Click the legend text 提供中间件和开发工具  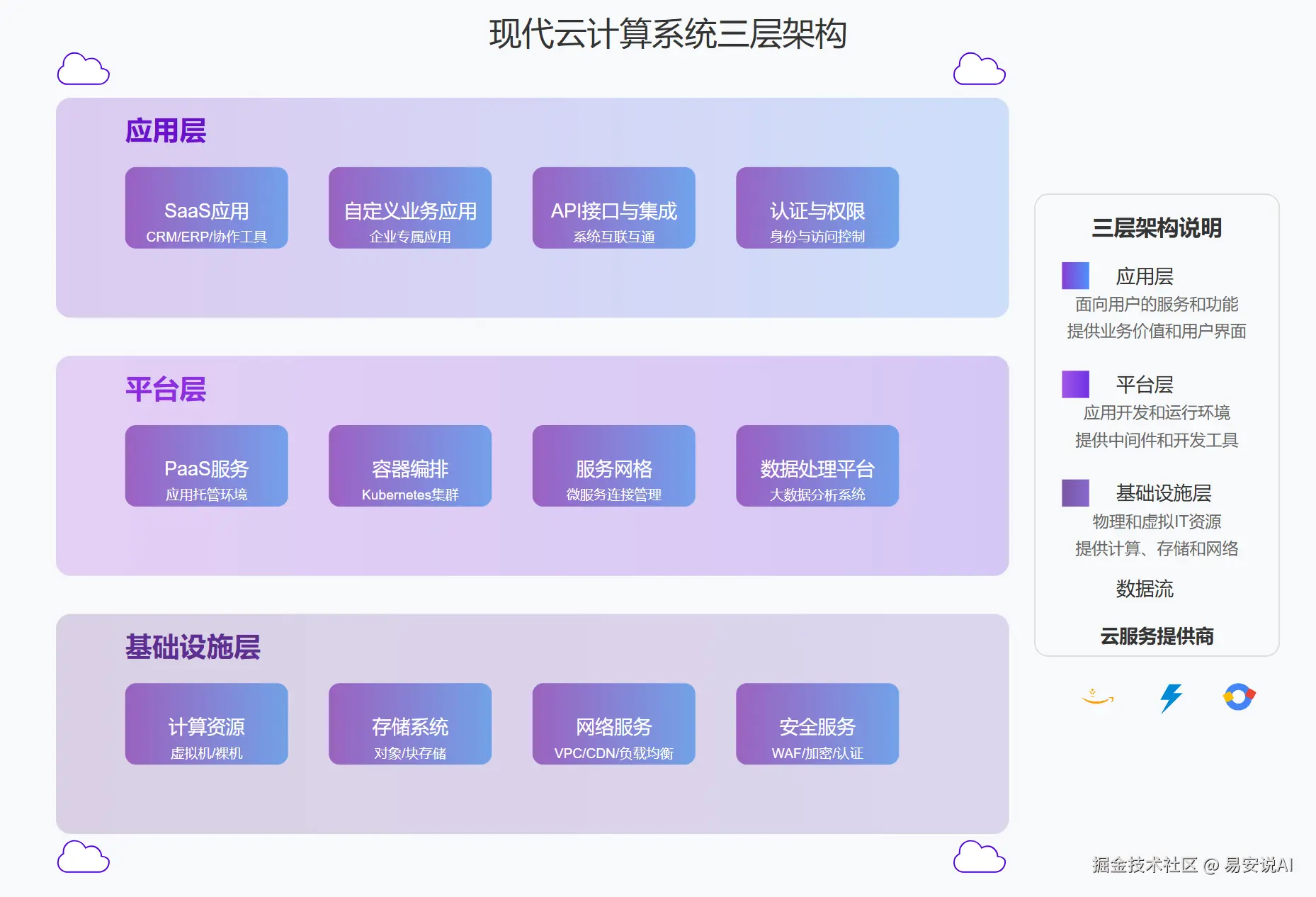click(1157, 440)
